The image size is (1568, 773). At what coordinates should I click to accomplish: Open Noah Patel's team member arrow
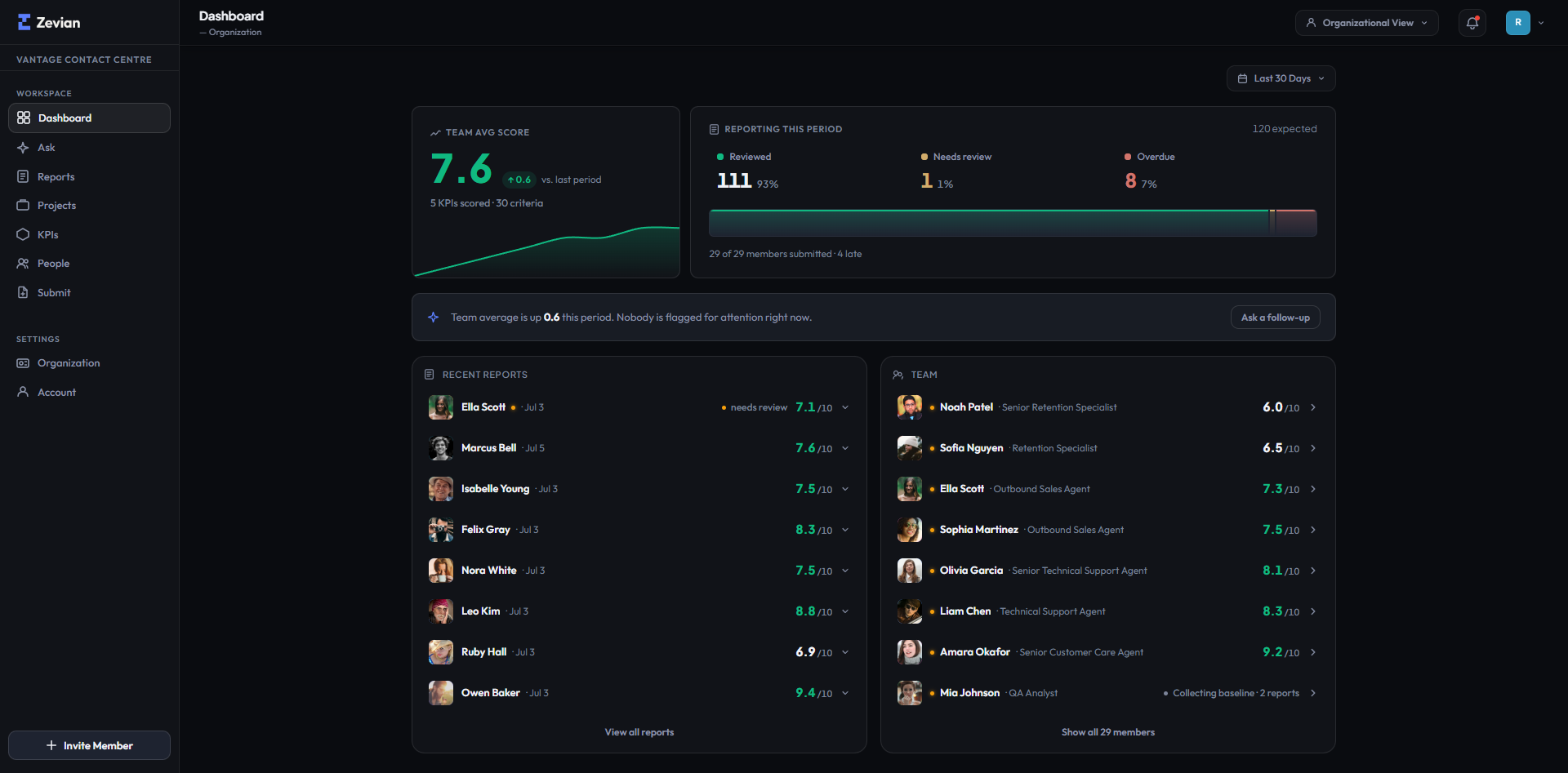point(1313,407)
